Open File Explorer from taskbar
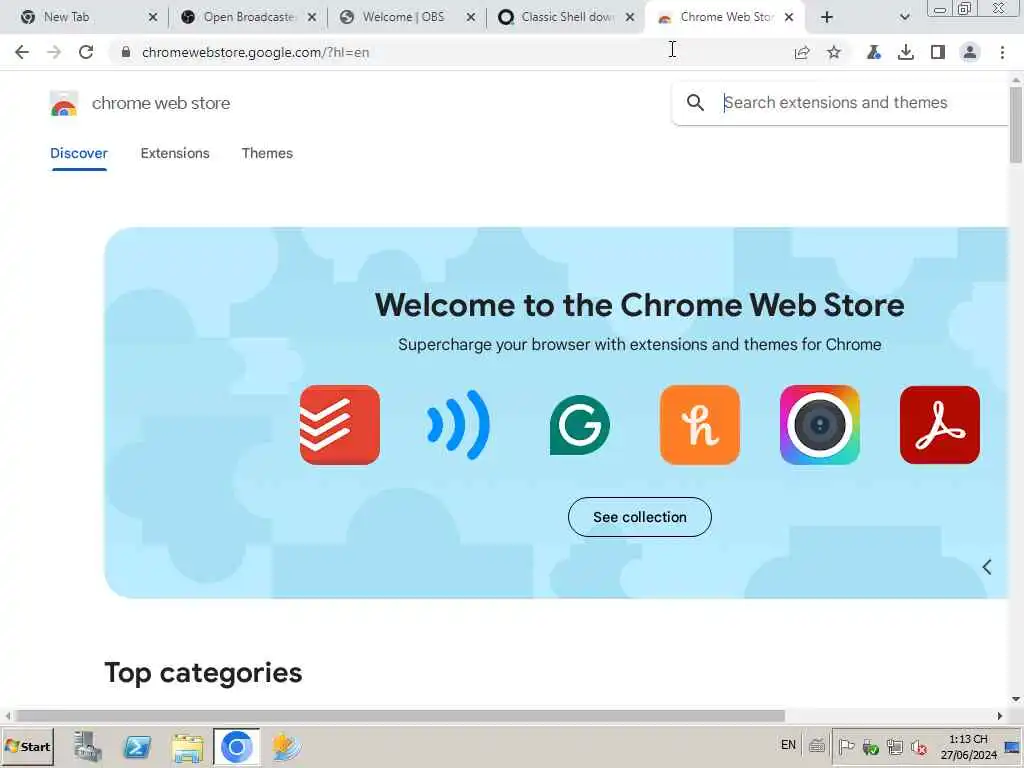1024x768 pixels. [x=187, y=747]
